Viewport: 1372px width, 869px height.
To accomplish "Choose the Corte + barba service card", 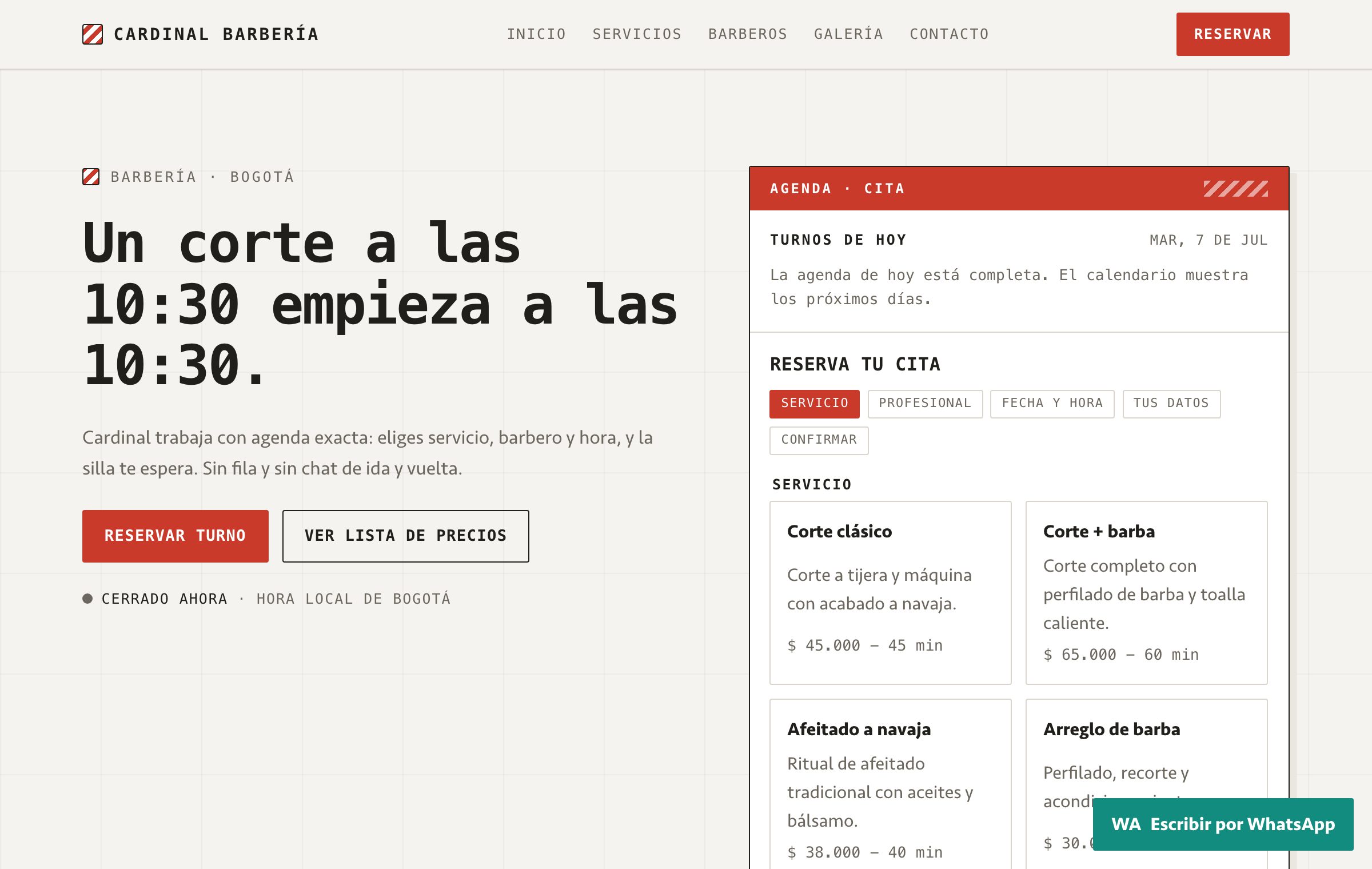I will coord(1146,592).
